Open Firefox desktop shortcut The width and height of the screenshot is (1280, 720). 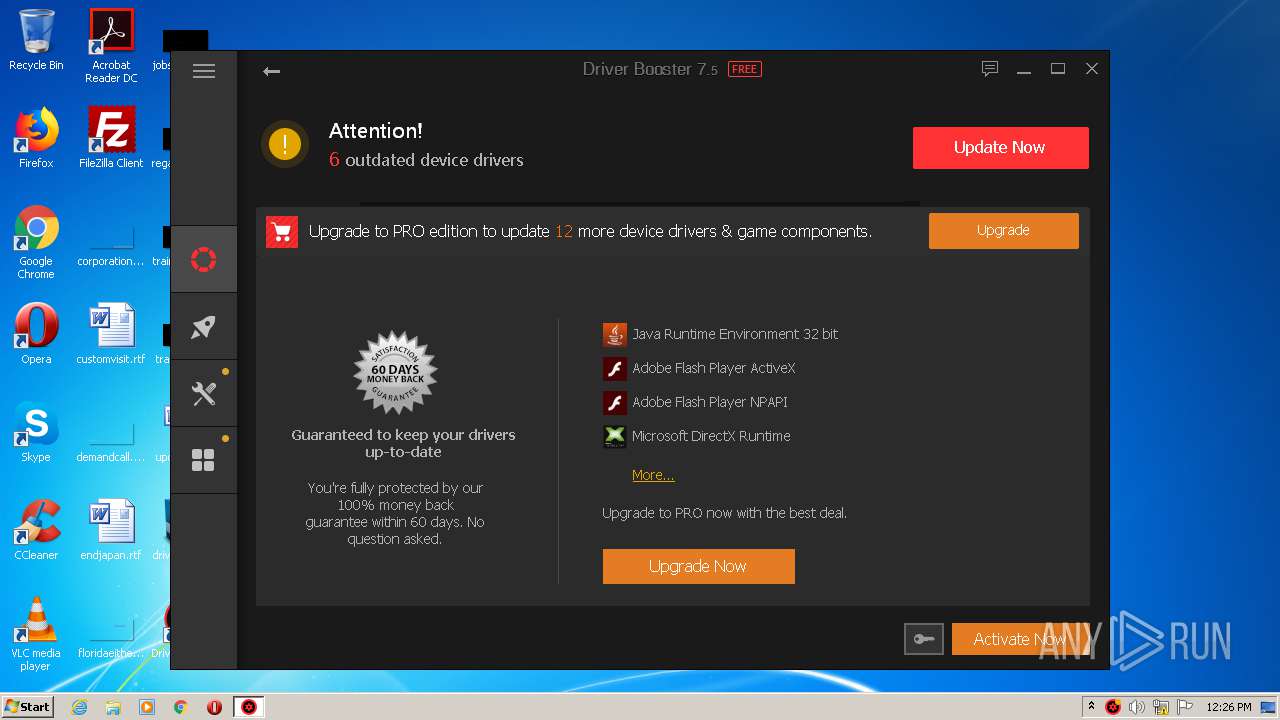(36, 138)
